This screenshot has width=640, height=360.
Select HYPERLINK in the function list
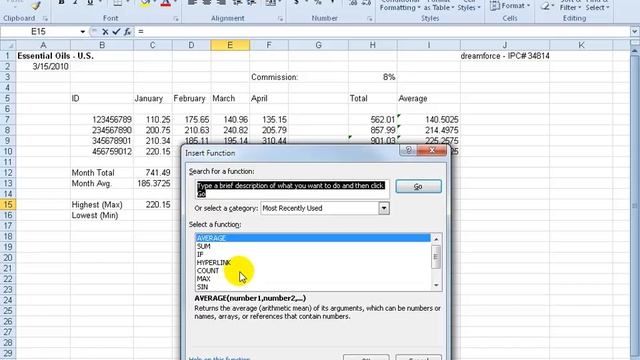coord(313,262)
